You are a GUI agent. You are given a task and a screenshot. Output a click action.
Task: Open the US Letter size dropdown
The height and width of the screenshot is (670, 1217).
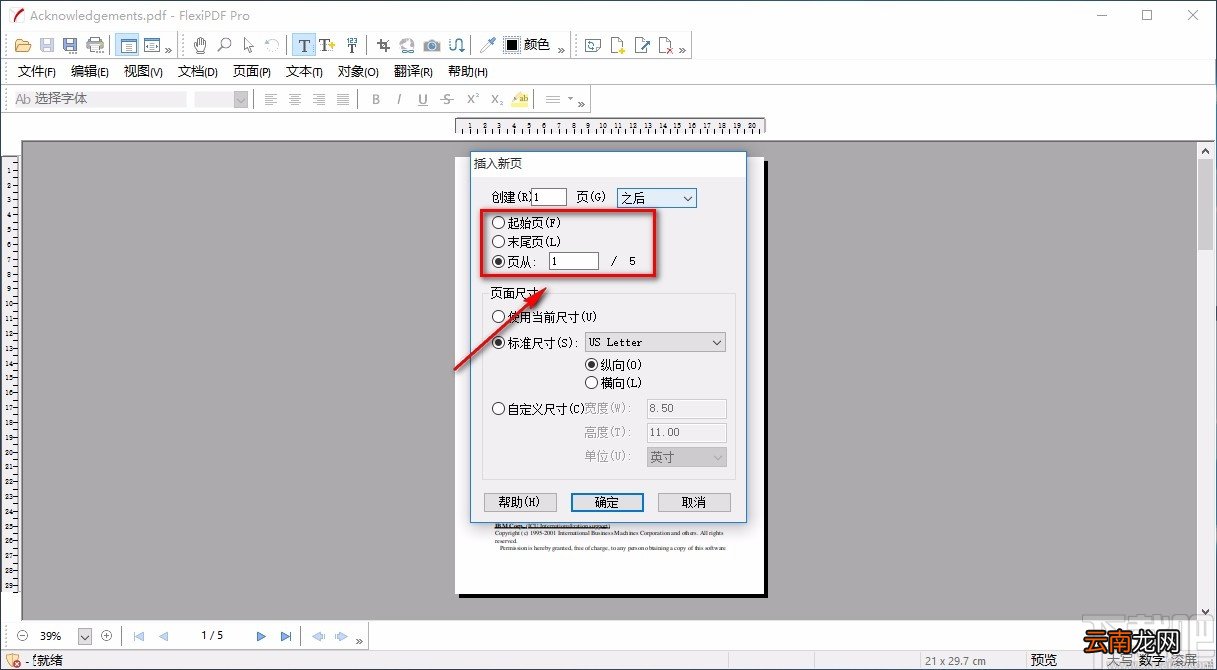pos(655,342)
